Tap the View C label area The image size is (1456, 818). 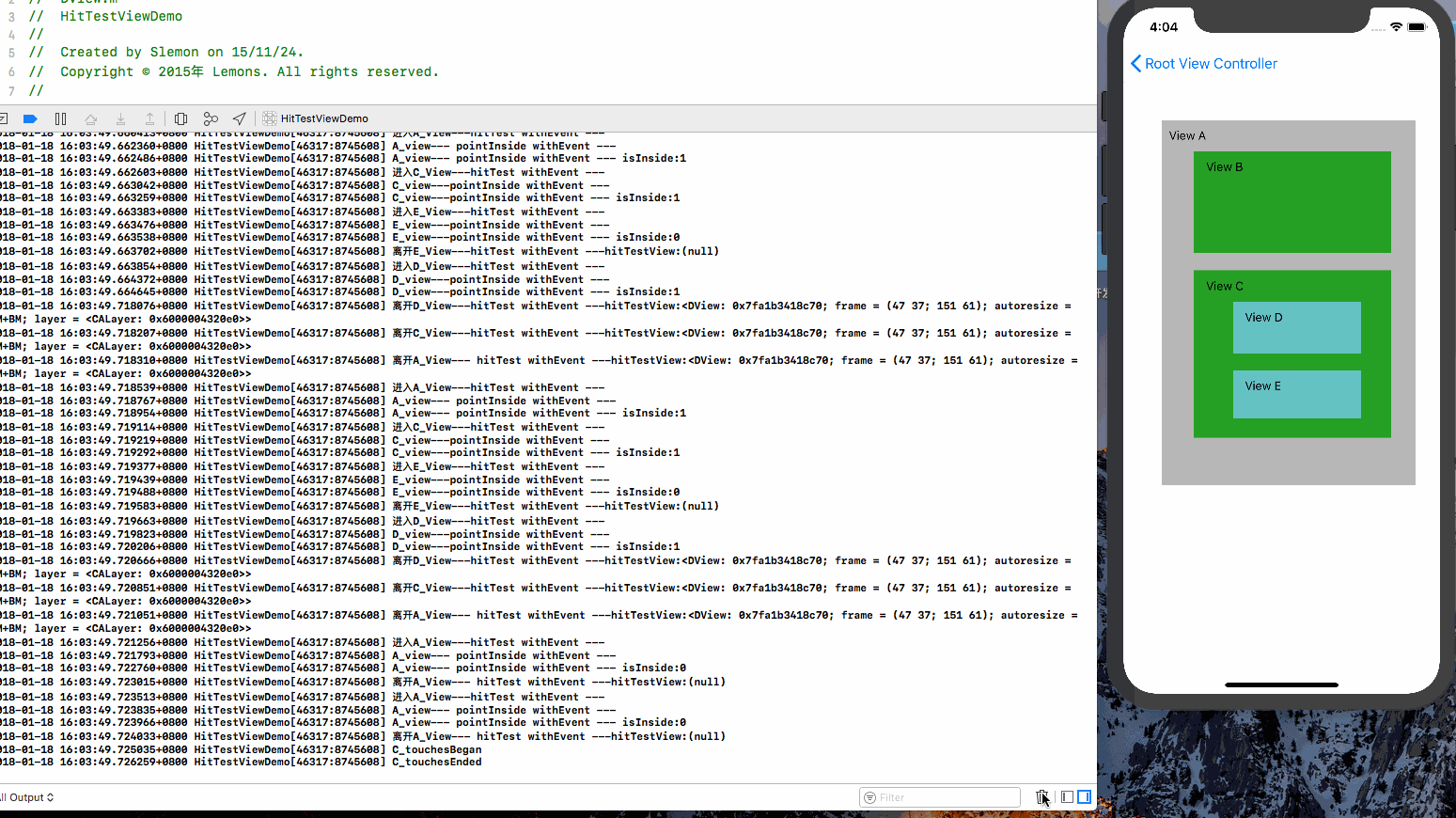click(x=1224, y=287)
